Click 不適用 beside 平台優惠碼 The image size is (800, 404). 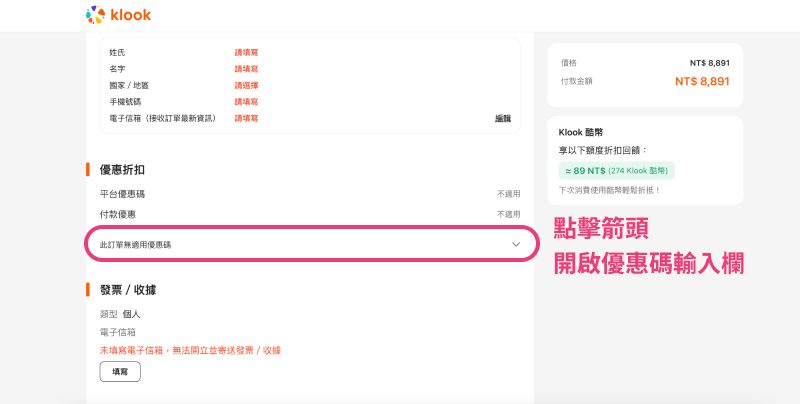509,194
